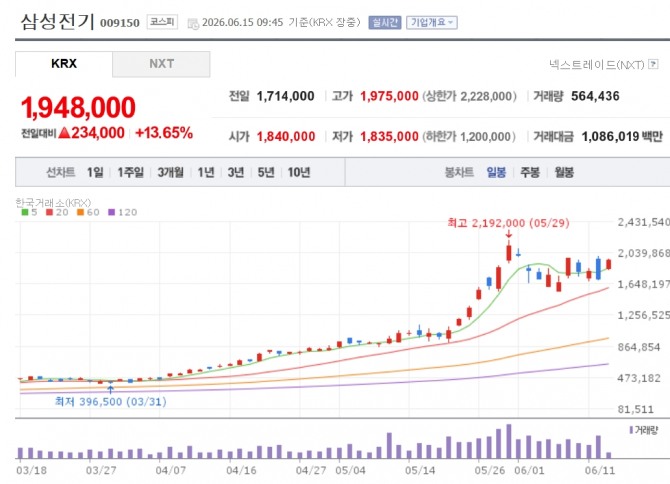670x484 pixels.
Task: Click the red arrow at 최고 2,192,000
Action: (x=508, y=234)
